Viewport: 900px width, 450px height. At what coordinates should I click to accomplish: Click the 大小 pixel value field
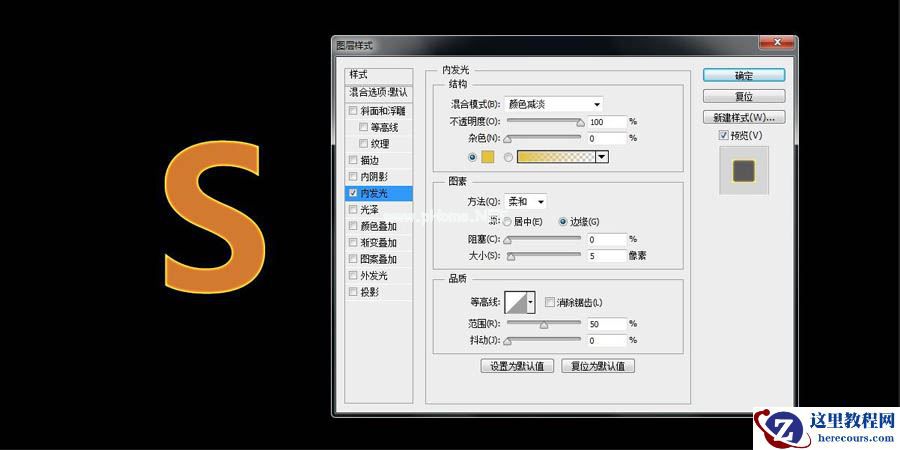(607, 256)
